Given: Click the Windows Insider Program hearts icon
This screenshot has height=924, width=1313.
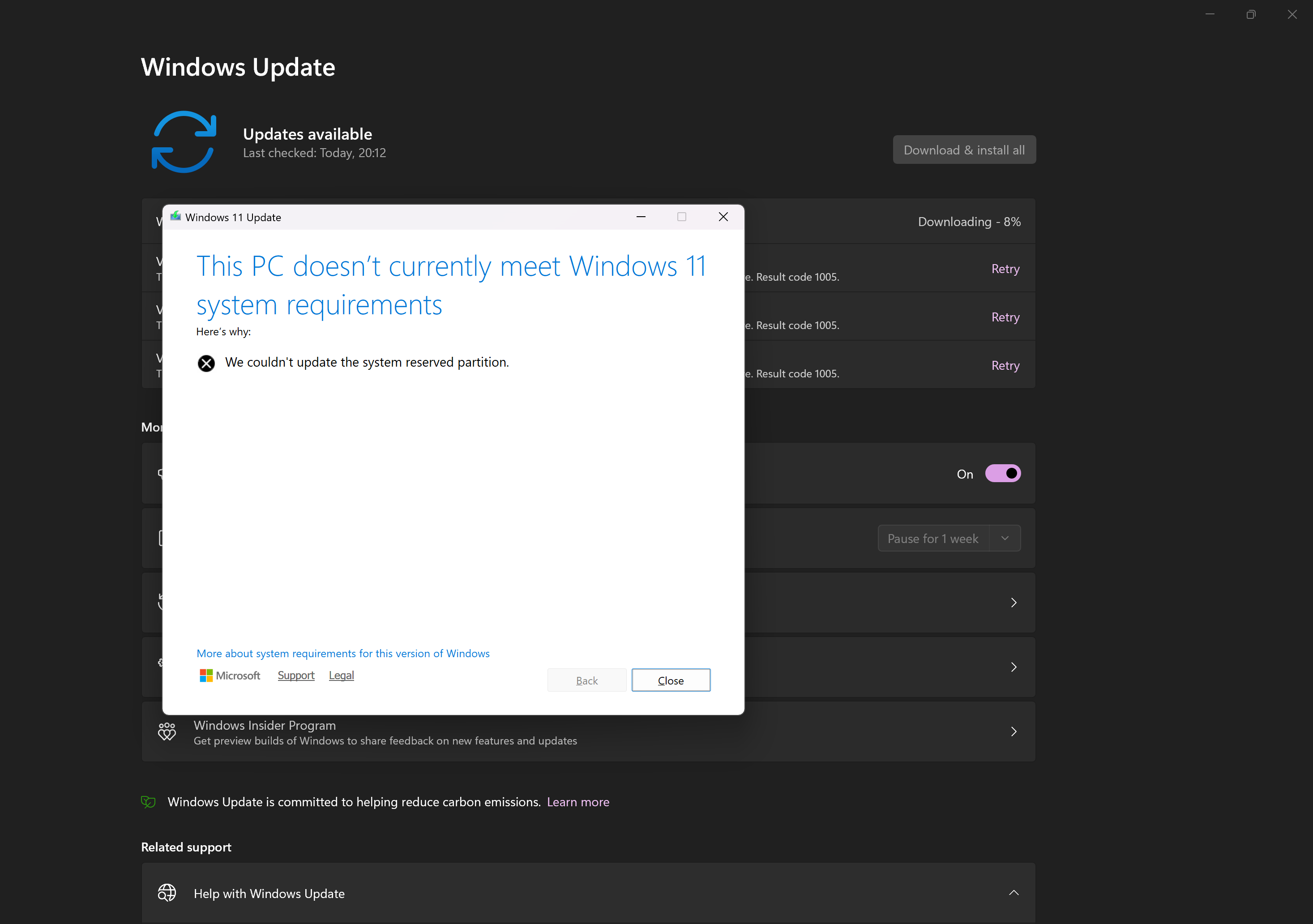Looking at the screenshot, I should tap(167, 731).
